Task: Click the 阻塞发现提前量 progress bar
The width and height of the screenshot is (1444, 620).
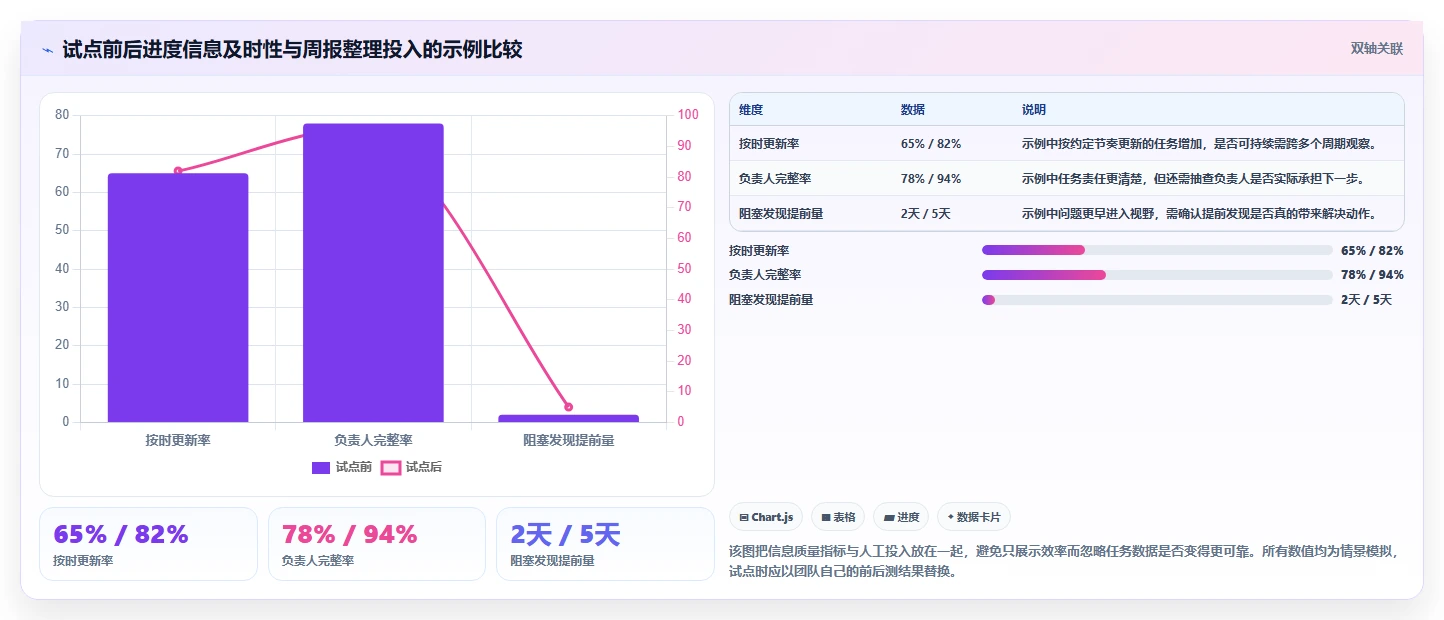Action: (x=1157, y=300)
